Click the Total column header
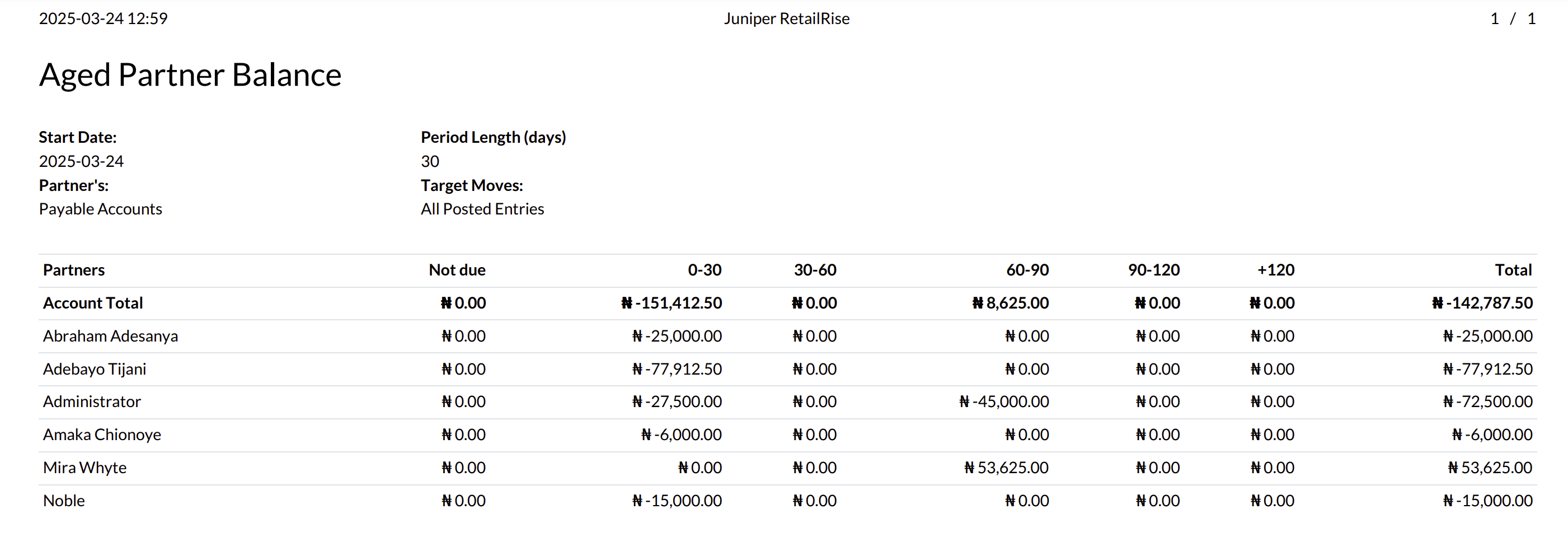The height and width of the screenshot is (551, 1568). 1513,270
